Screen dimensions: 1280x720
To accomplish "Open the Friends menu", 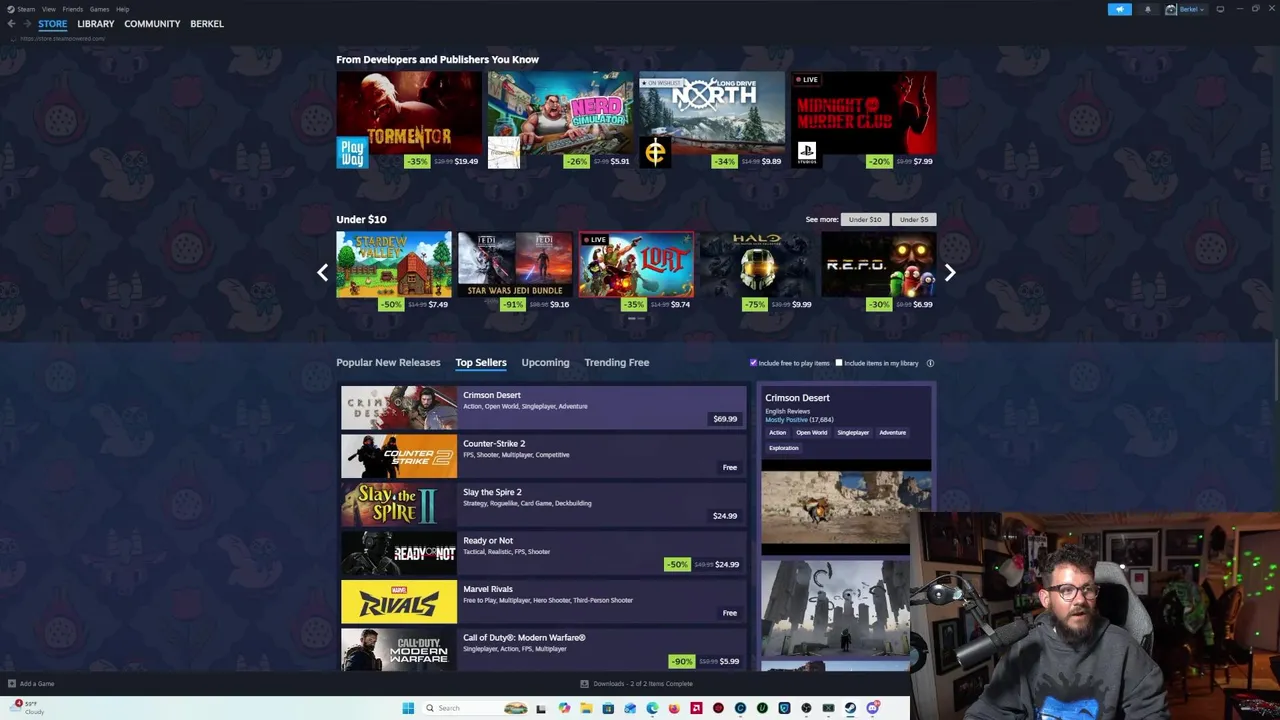I will coord(73,9).
